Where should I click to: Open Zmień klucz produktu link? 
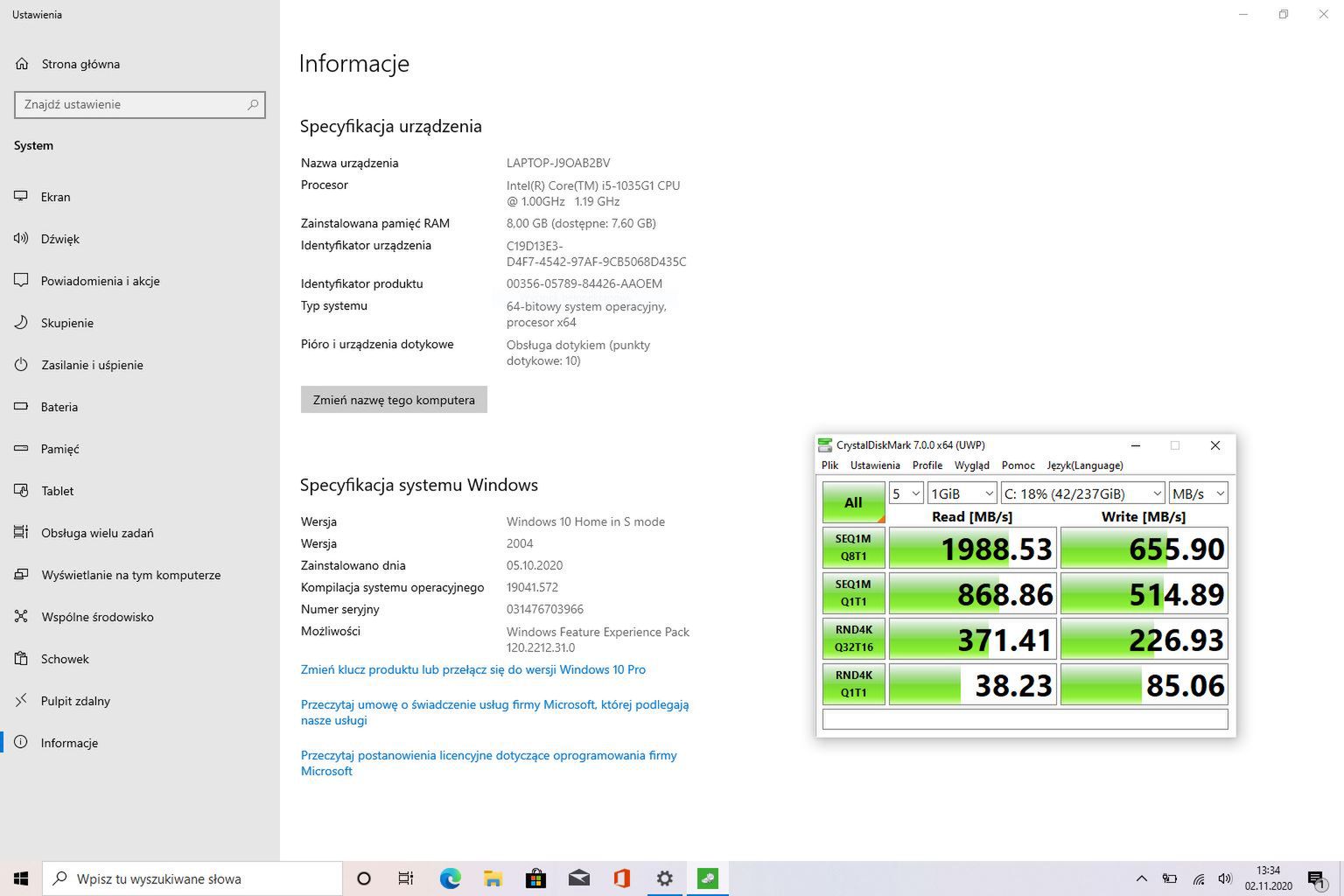[473, 669]
